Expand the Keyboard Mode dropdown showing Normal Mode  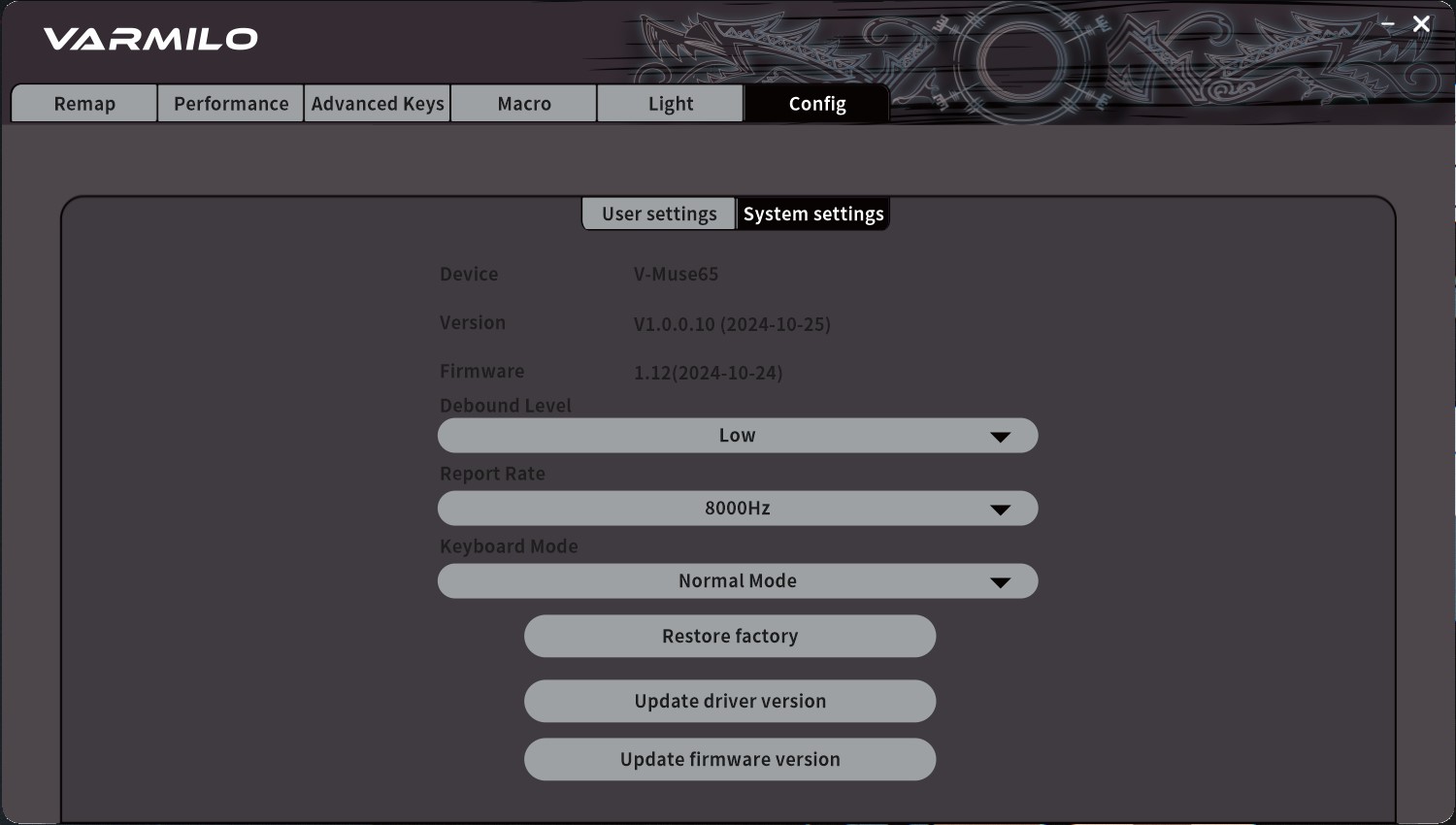(738, 581)
